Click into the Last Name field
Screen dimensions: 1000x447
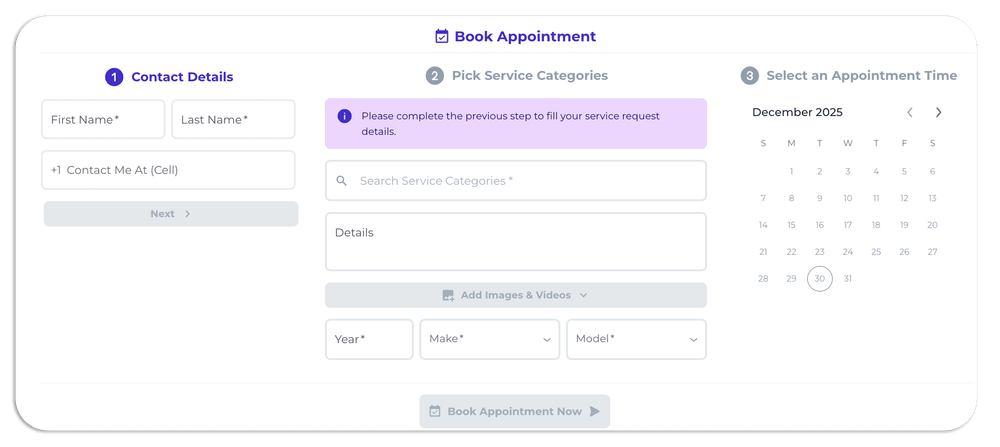pos(233,119)
